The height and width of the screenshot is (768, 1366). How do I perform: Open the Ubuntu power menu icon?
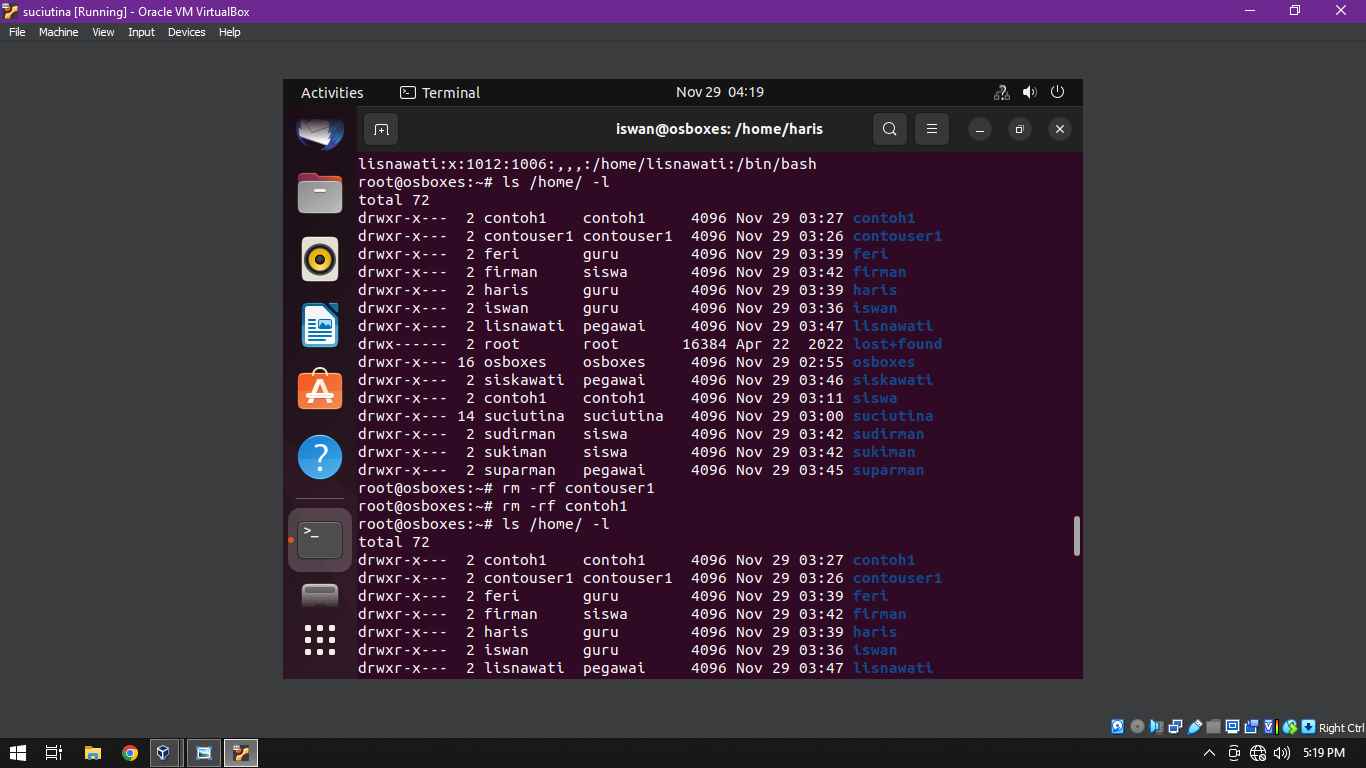1058,92
